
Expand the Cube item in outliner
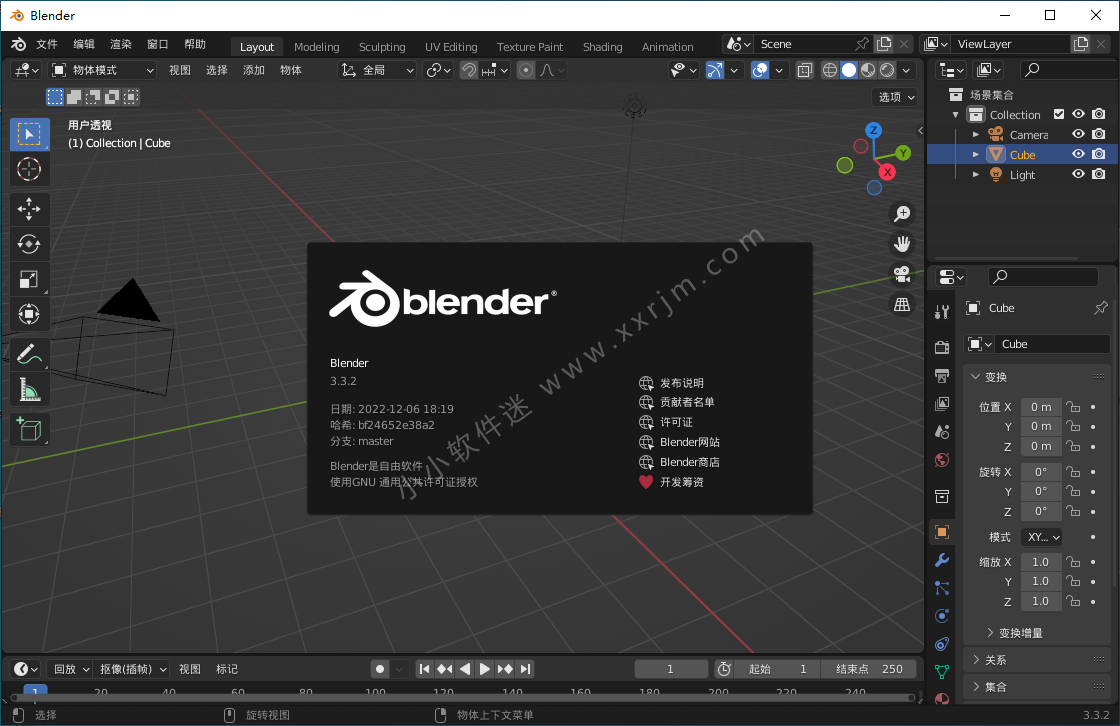976,154
